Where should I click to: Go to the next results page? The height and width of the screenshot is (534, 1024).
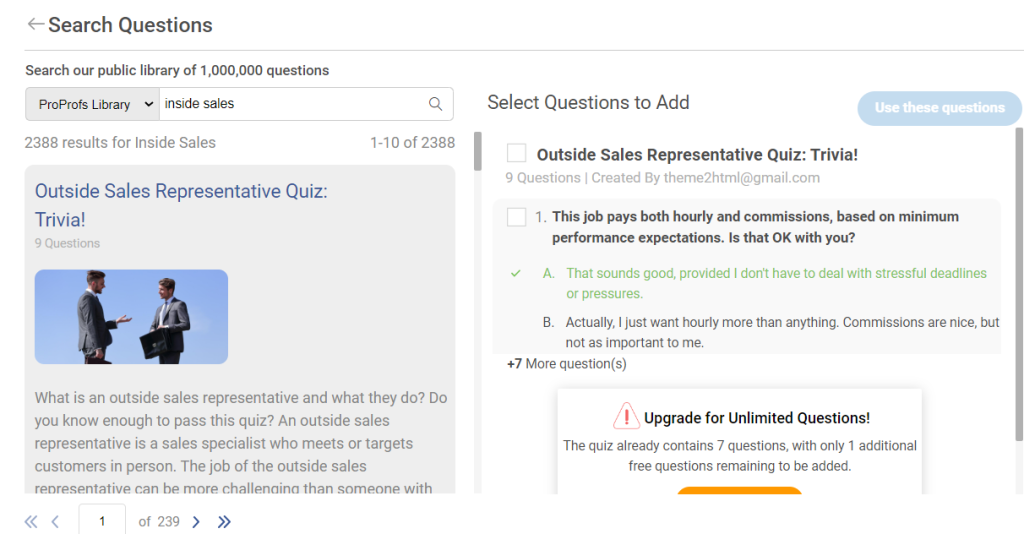coord(196,521)
